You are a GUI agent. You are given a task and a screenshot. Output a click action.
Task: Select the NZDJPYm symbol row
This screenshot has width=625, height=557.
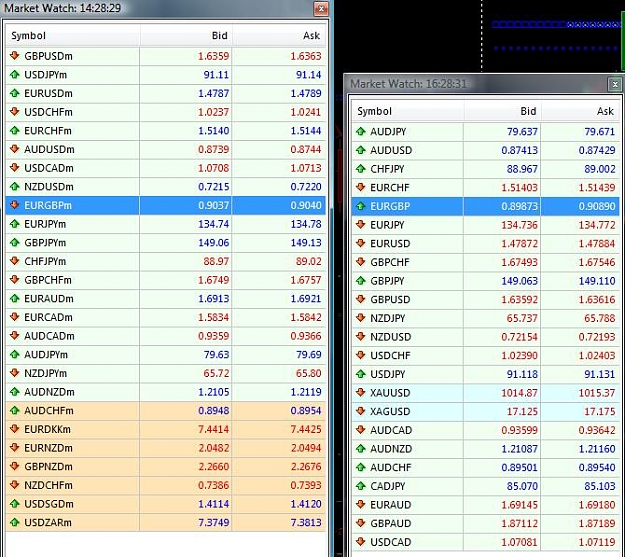[166, 373]
